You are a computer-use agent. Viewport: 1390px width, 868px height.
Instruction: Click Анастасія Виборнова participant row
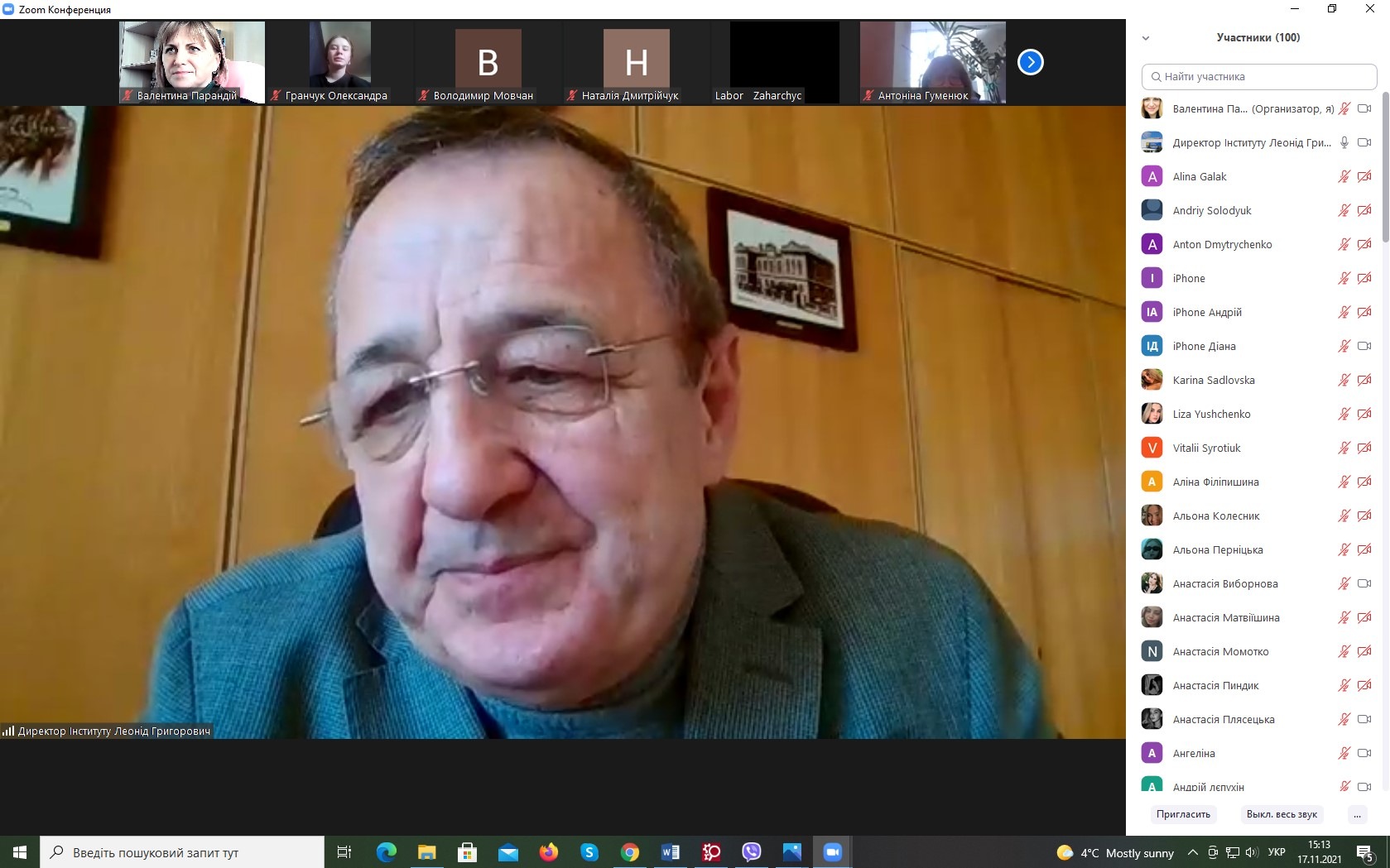click(x=1258, y=583)
